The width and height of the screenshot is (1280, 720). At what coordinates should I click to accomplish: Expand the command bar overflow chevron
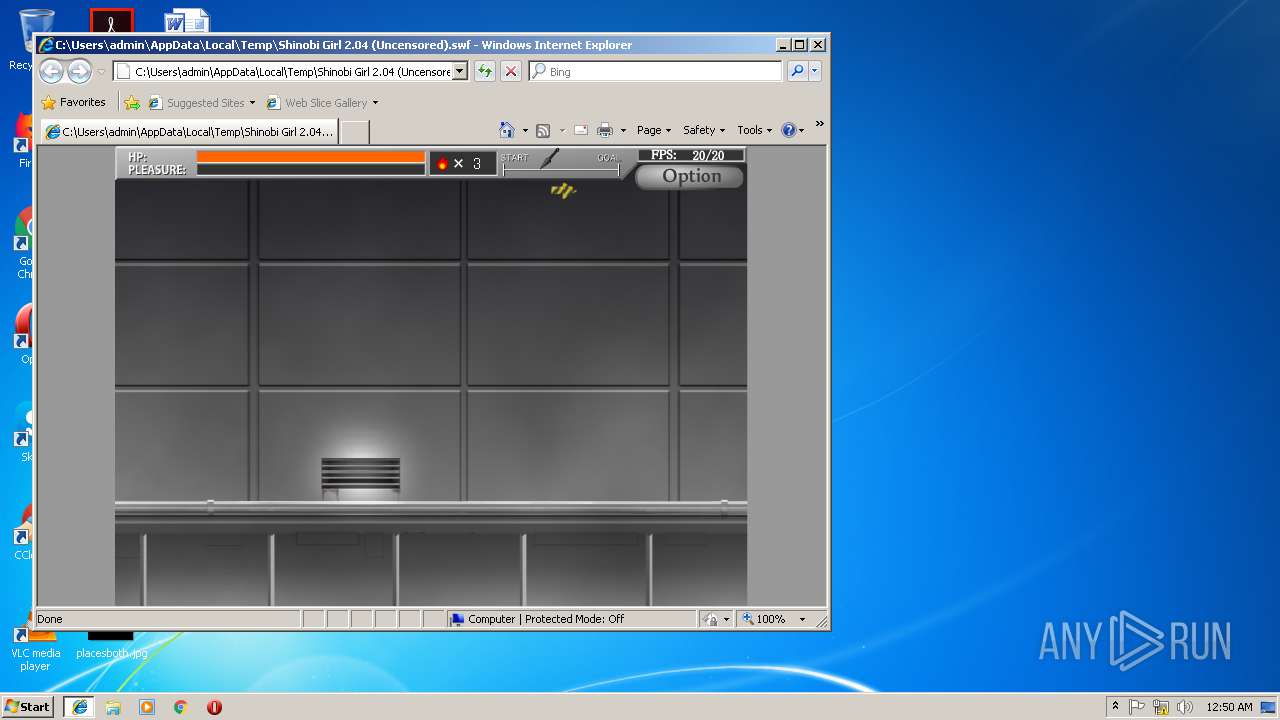pos(819,124)
